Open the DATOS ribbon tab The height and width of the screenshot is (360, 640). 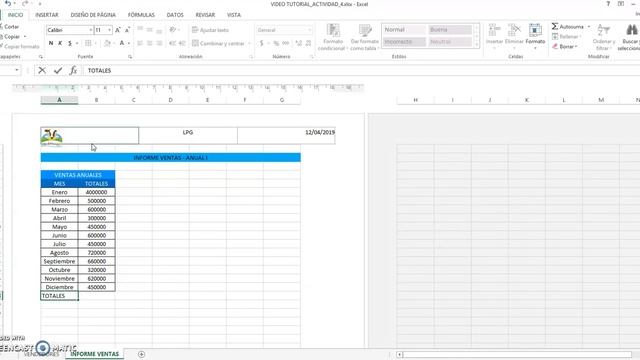[x=175, y=15]
